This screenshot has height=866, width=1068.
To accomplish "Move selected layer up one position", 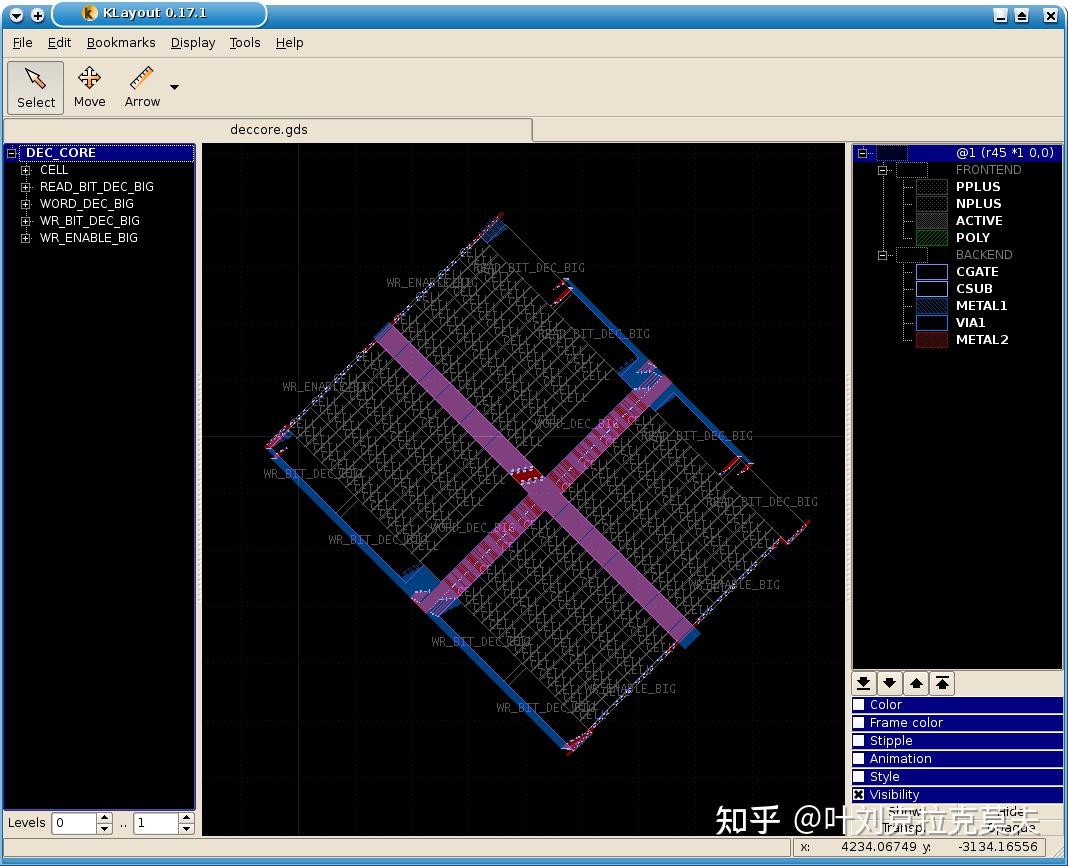I will point(916,683).
